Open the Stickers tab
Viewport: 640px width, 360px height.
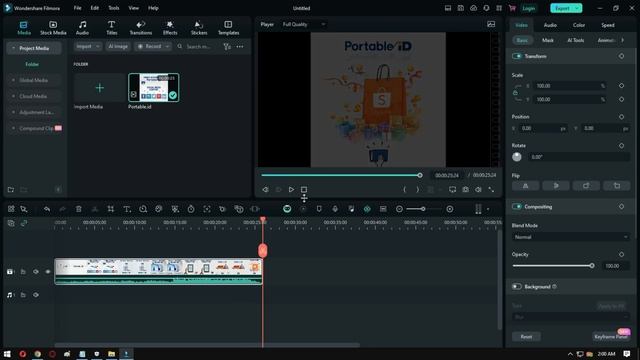coord(199,28)
